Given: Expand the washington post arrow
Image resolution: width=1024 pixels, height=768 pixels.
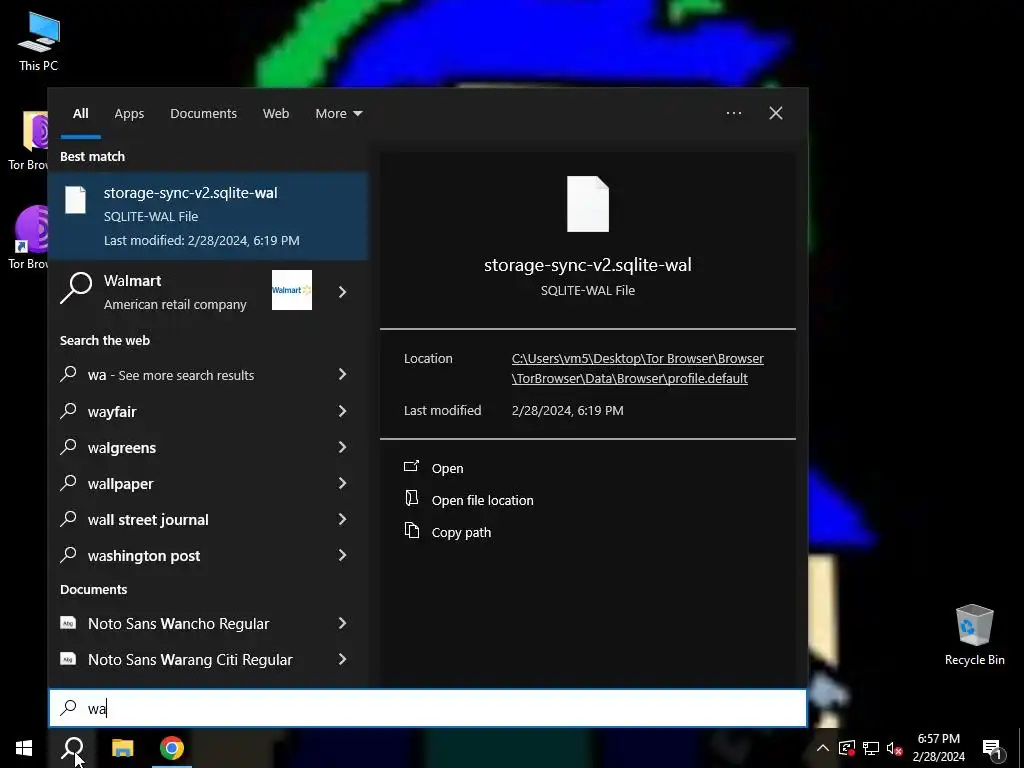Looking at the screenshot, I should coord(342,555).
